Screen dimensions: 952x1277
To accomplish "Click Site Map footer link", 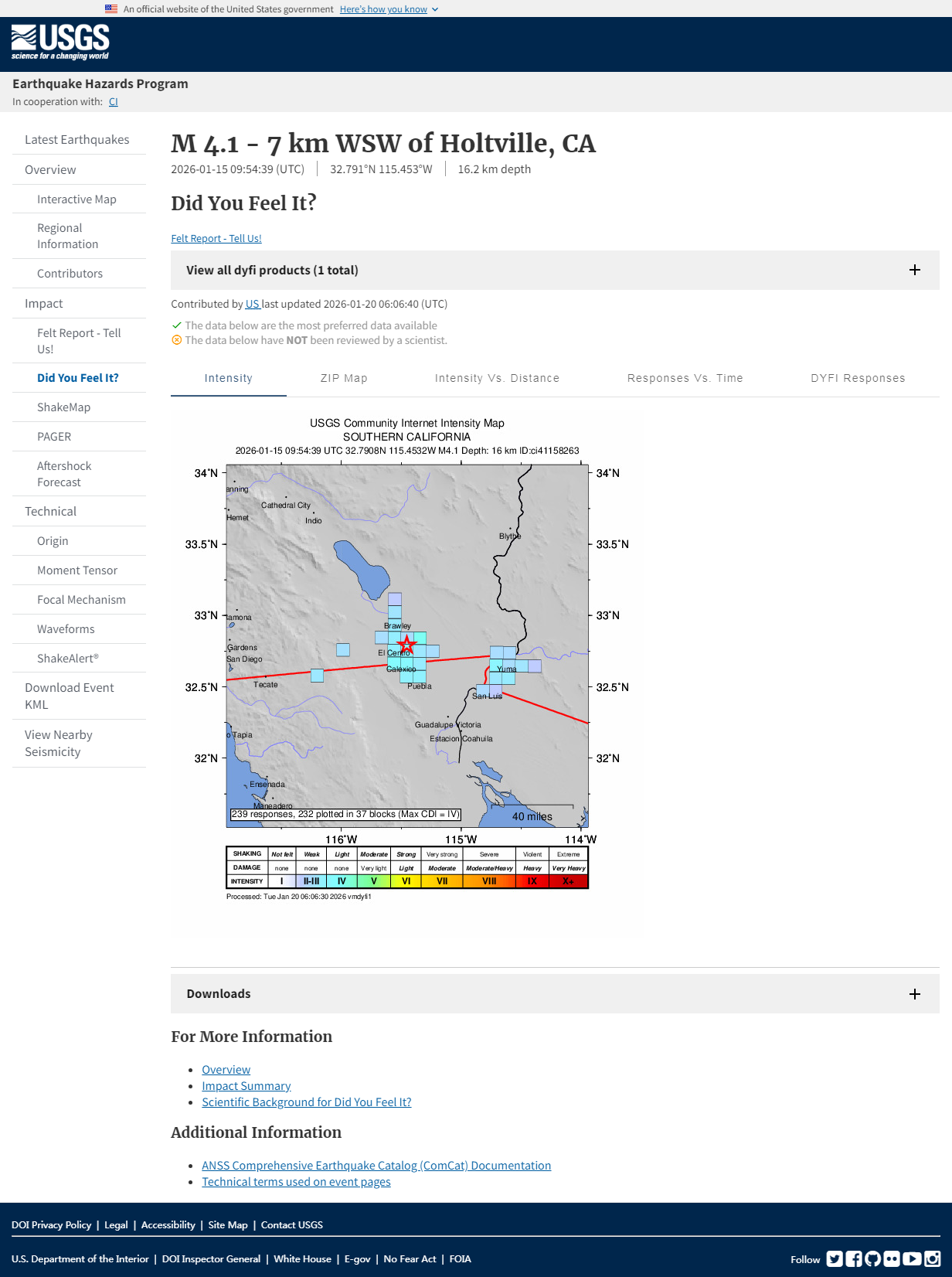I will tap(228, 1225).
